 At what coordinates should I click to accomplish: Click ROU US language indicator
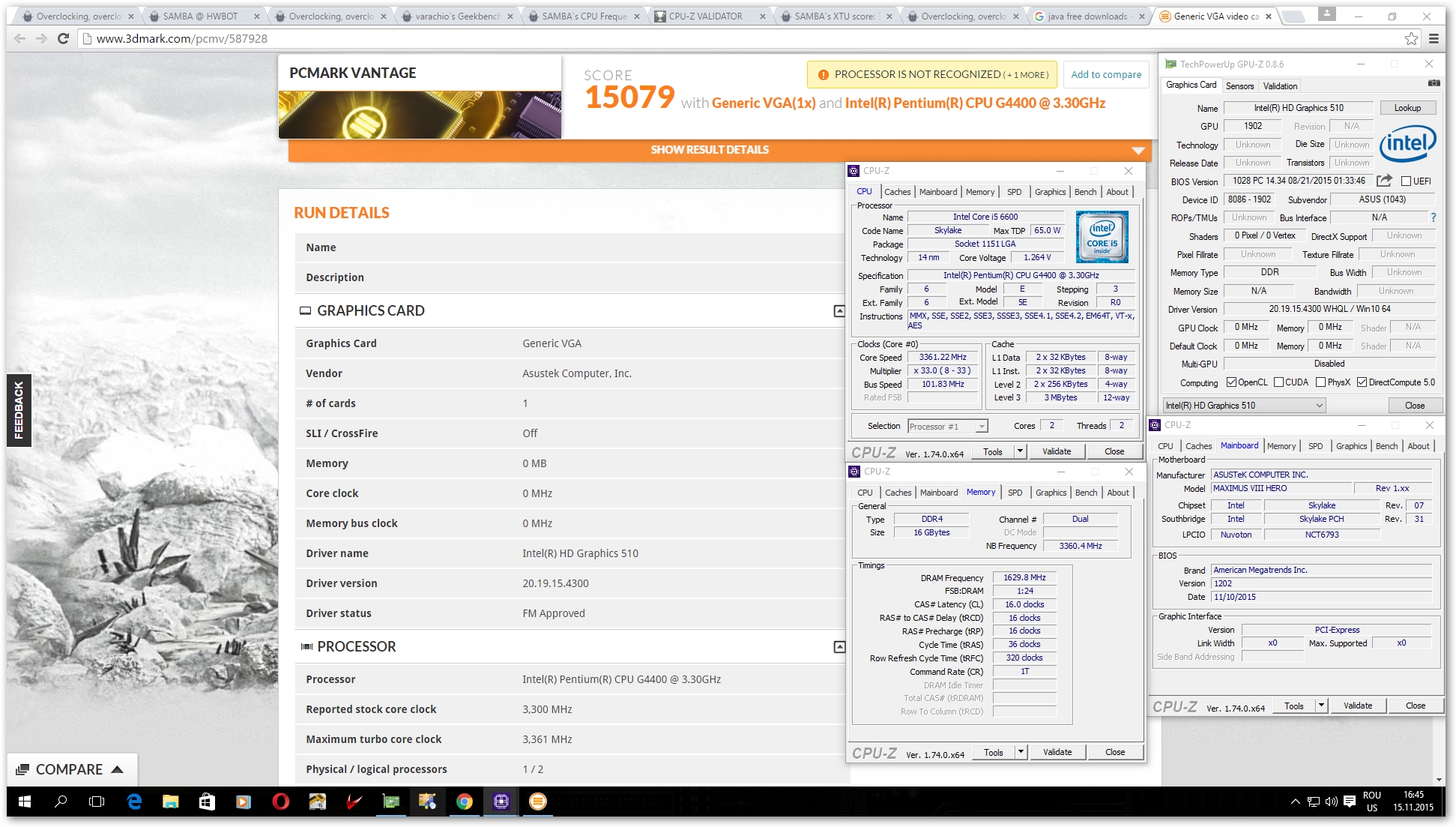click(1371, 802)
